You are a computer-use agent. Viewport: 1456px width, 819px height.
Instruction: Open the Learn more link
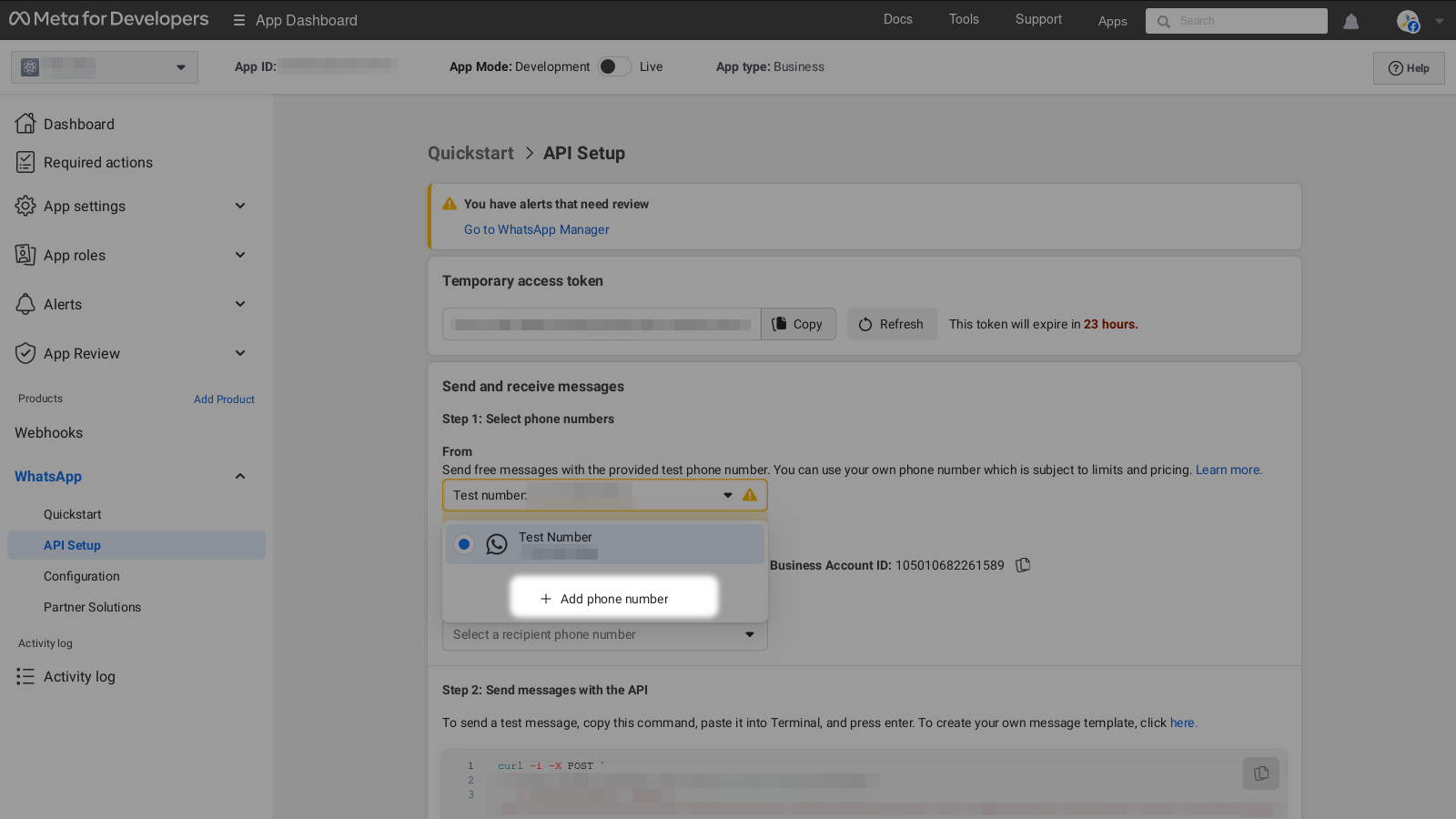pyautogui.click(x=1228, y=470)
